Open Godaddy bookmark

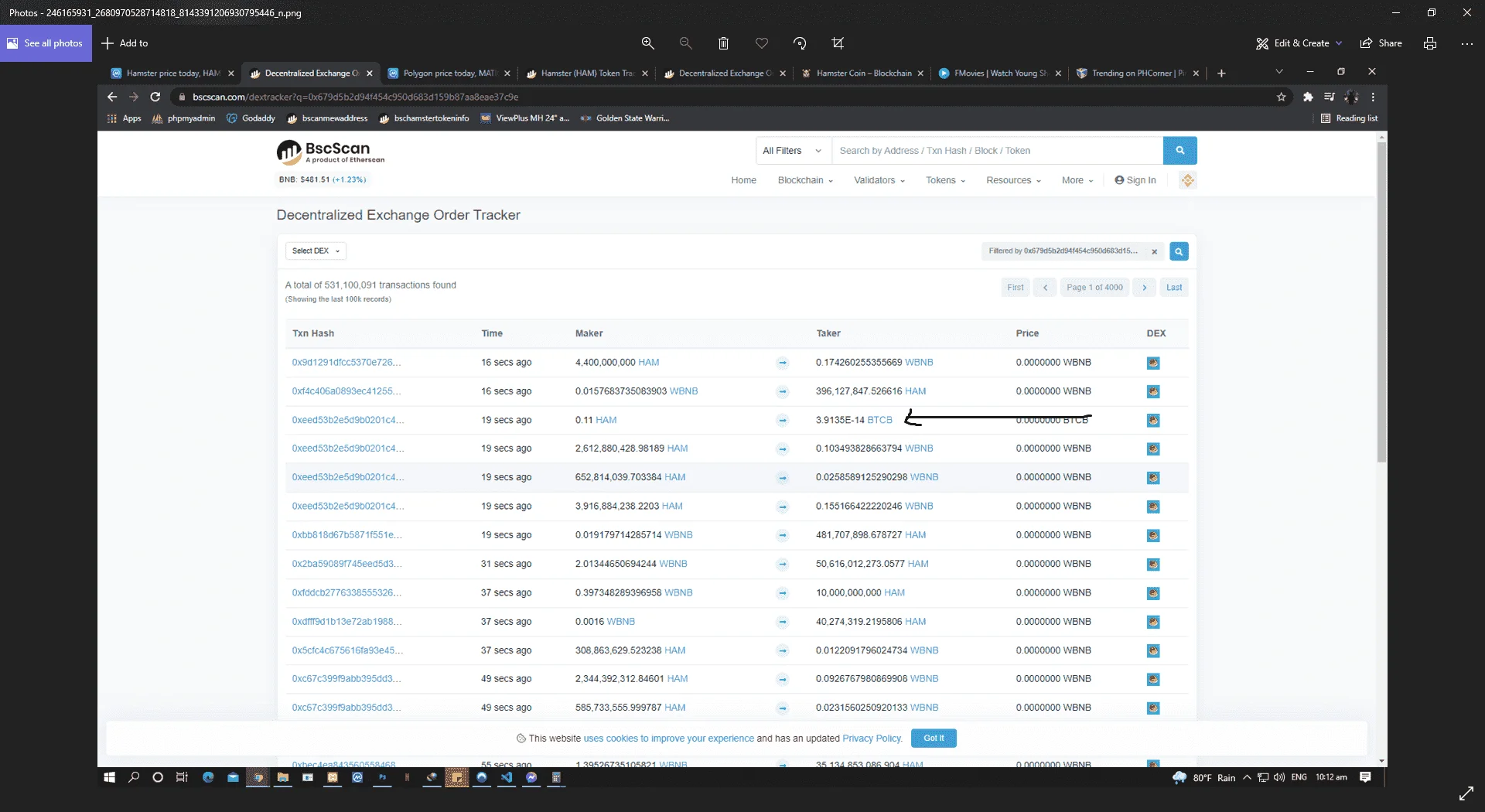(251, 118)
